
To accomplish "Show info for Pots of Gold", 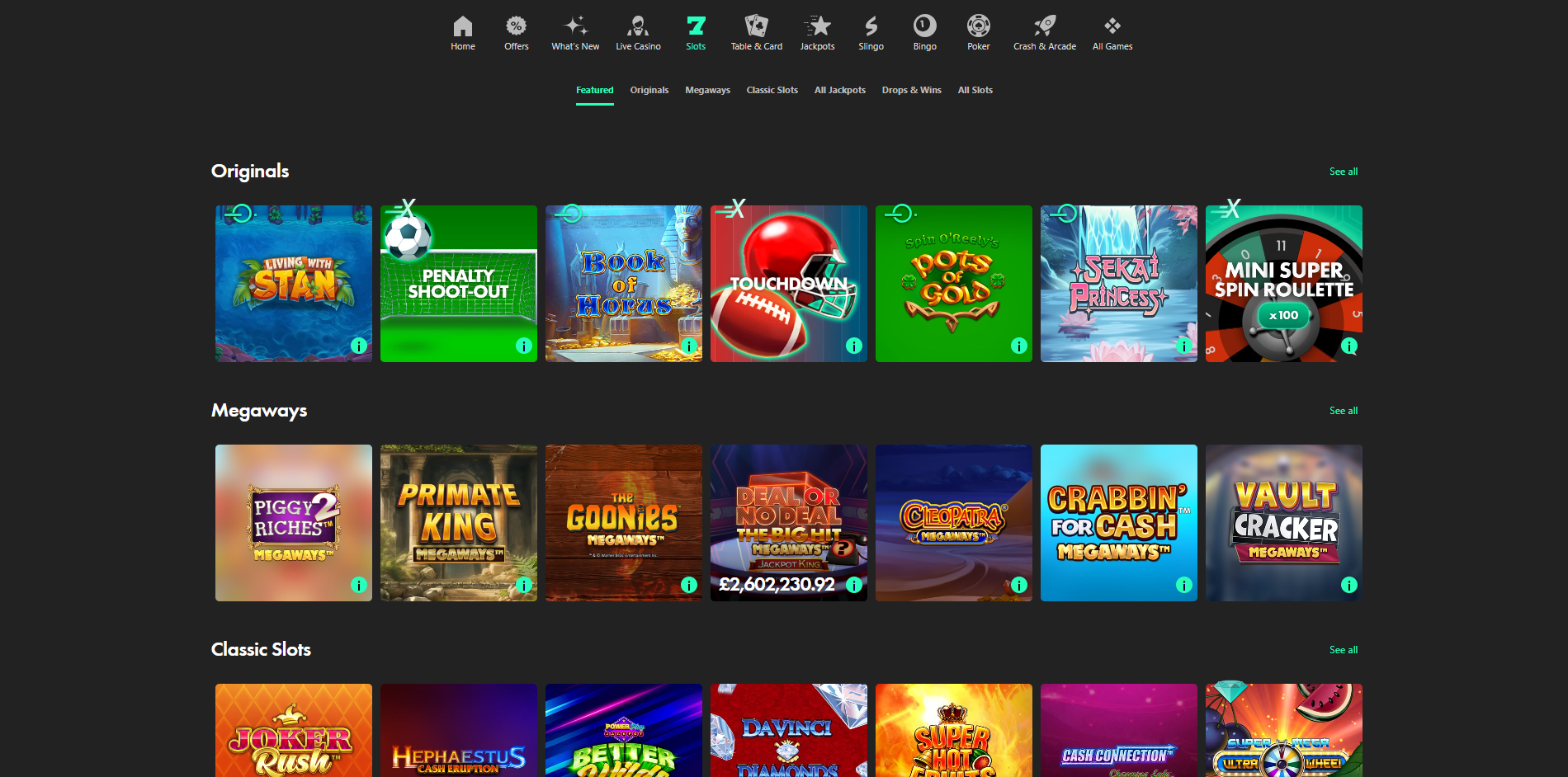I will coord(1019,346).
